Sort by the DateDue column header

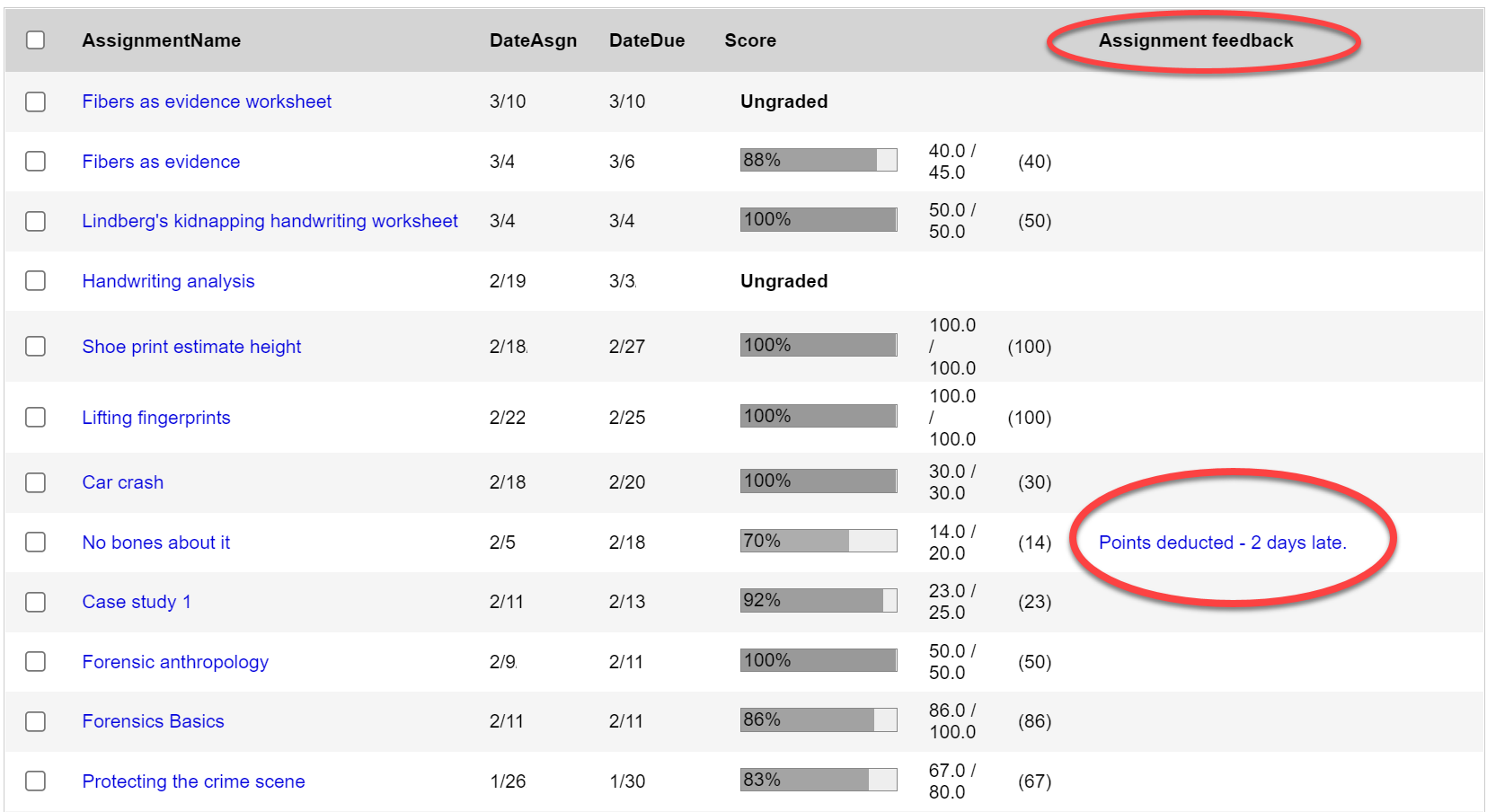pos(646,40)
